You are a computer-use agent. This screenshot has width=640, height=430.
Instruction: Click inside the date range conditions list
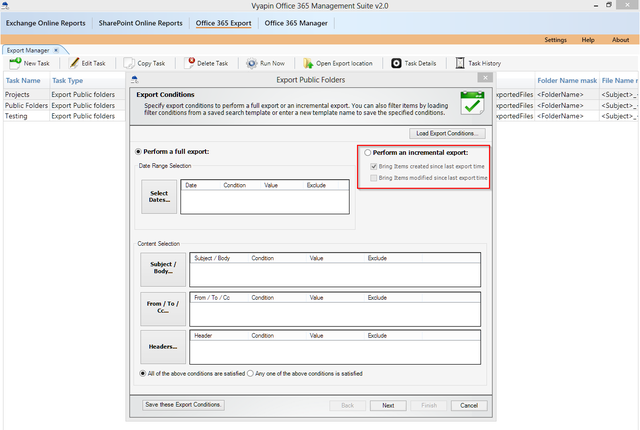265,201
